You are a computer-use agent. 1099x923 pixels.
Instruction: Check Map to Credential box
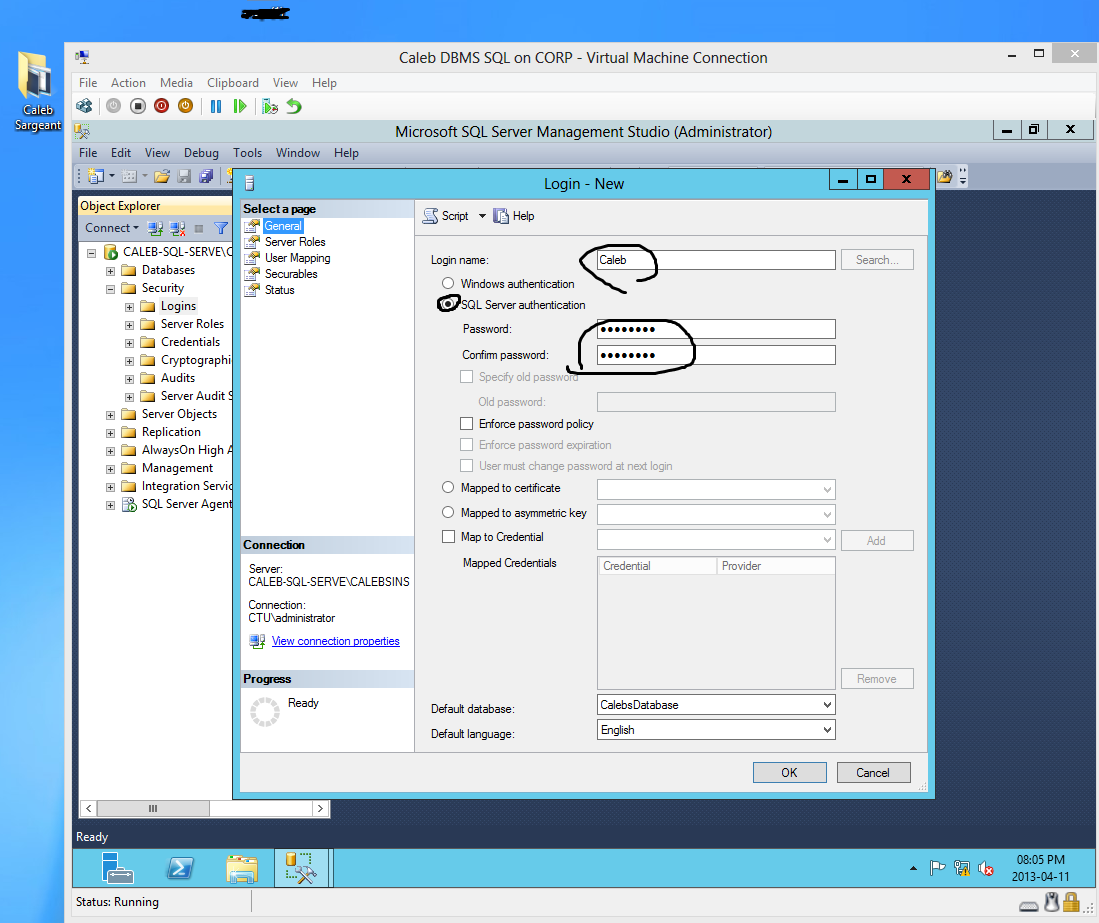(x=449, y=537)
